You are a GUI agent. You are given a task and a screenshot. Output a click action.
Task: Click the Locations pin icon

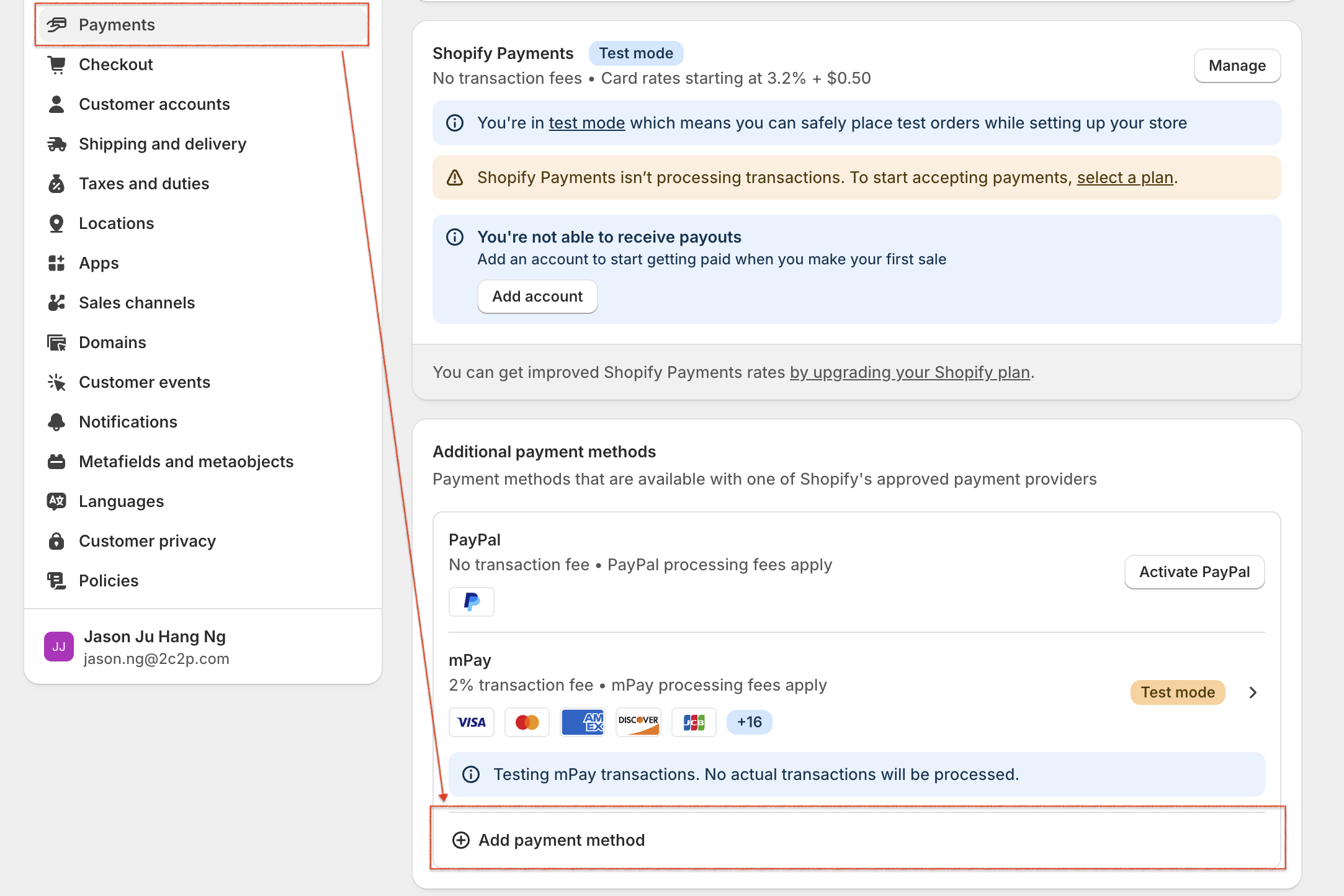[56, 223]
